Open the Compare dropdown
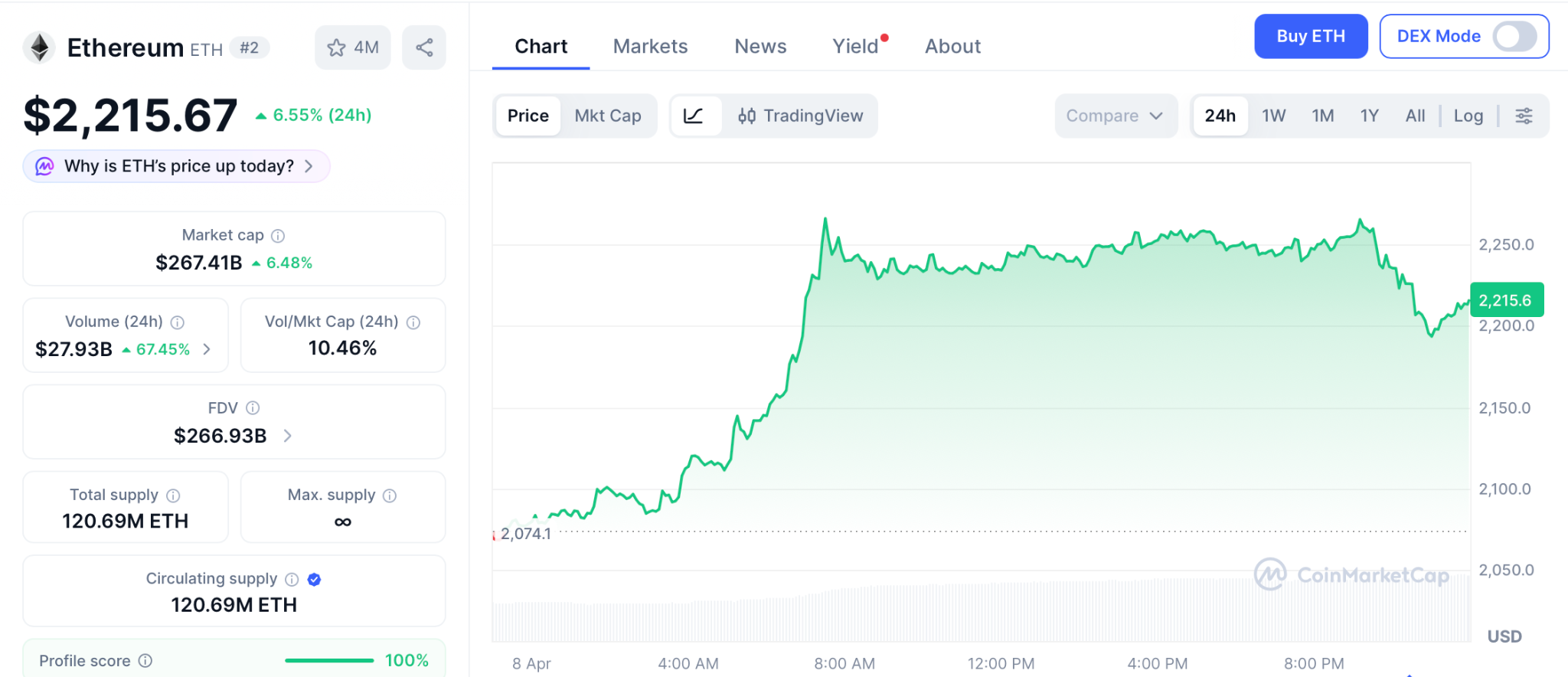 (x=1115, y=116)
